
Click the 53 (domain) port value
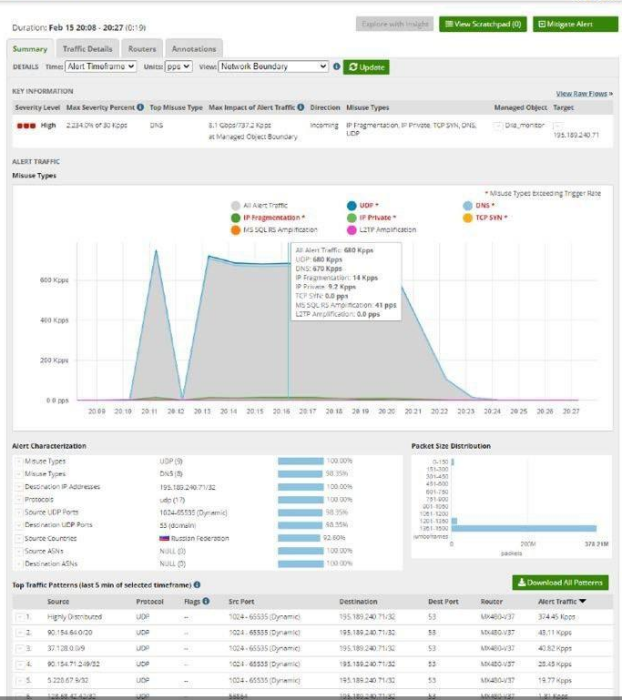(178, 525)
